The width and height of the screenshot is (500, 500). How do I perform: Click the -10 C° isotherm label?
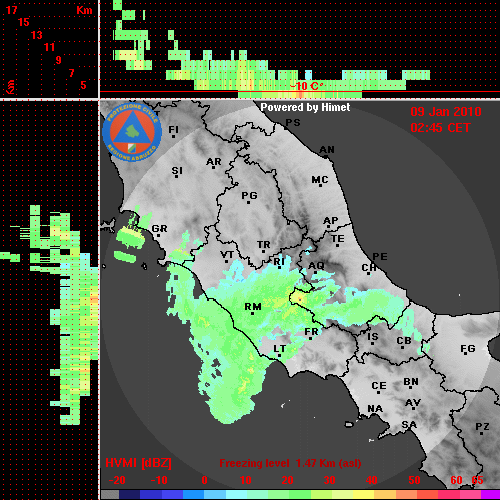[x=306, y=86]
